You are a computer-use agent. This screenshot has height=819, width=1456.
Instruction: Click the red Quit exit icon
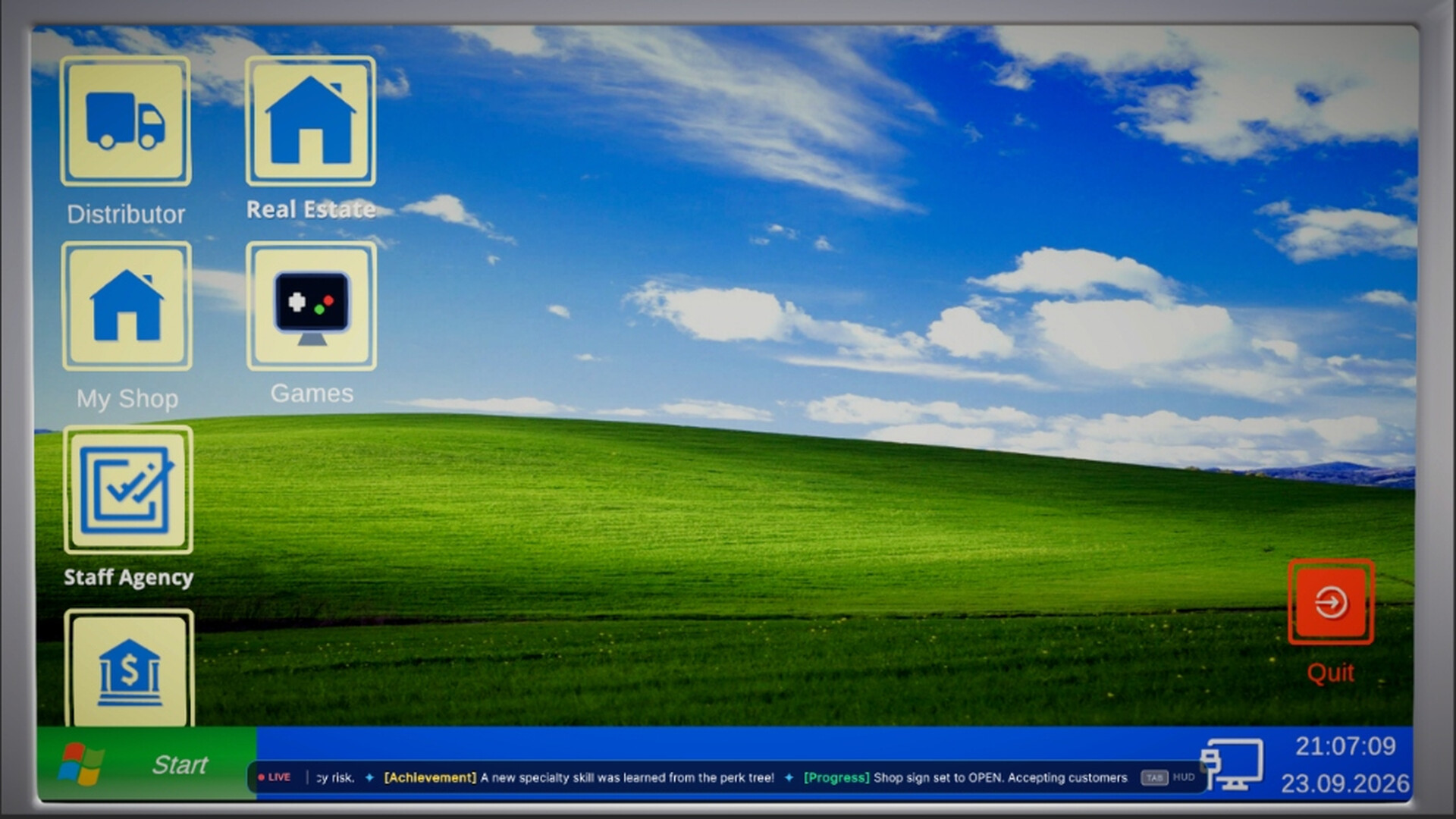click(x=1331, y=603)
